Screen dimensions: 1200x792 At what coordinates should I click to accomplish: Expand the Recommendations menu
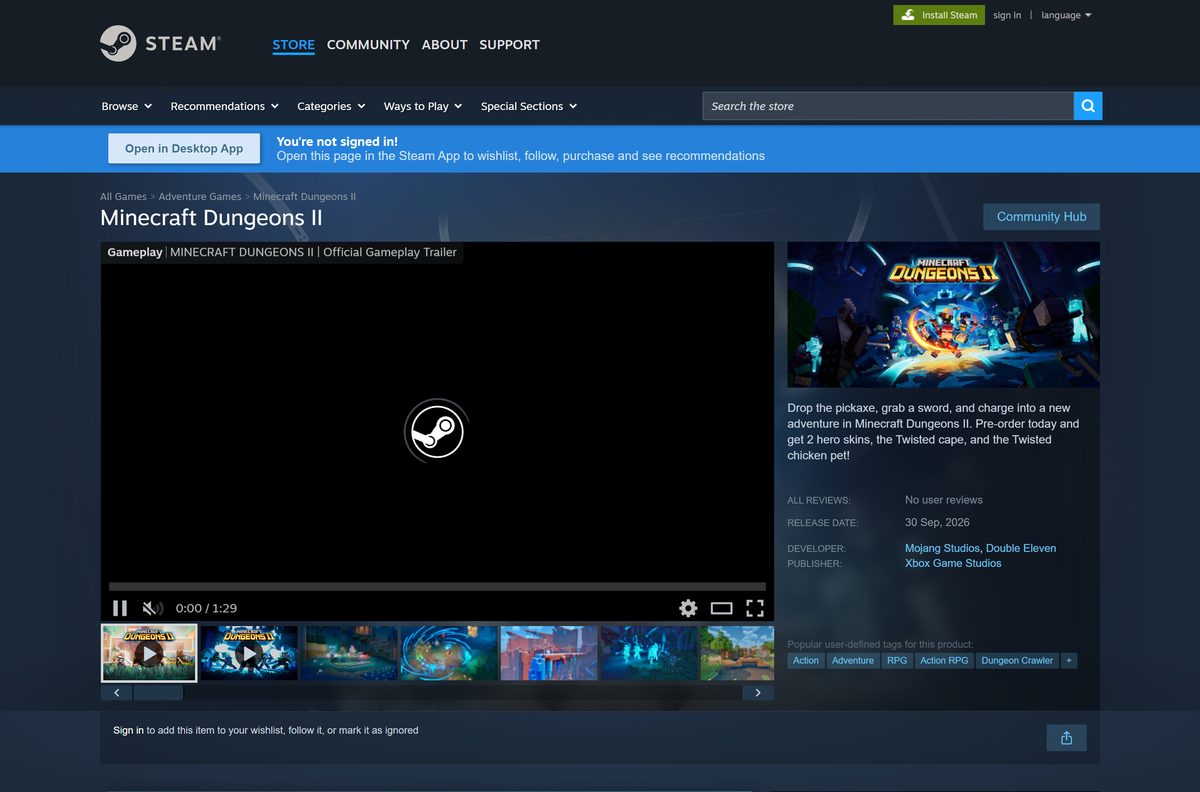[224, 106]
